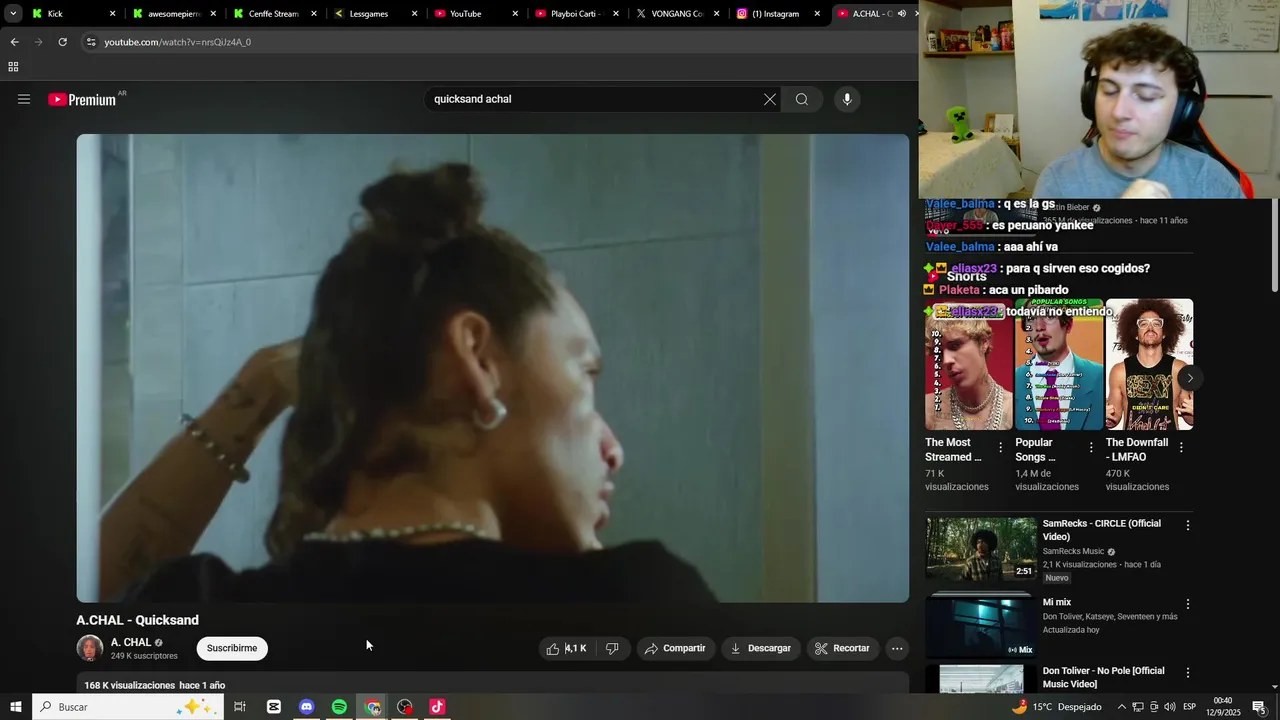Open the weather 15°C Despejado widget
1280x720 pixels.
(x=1056, y=707)
